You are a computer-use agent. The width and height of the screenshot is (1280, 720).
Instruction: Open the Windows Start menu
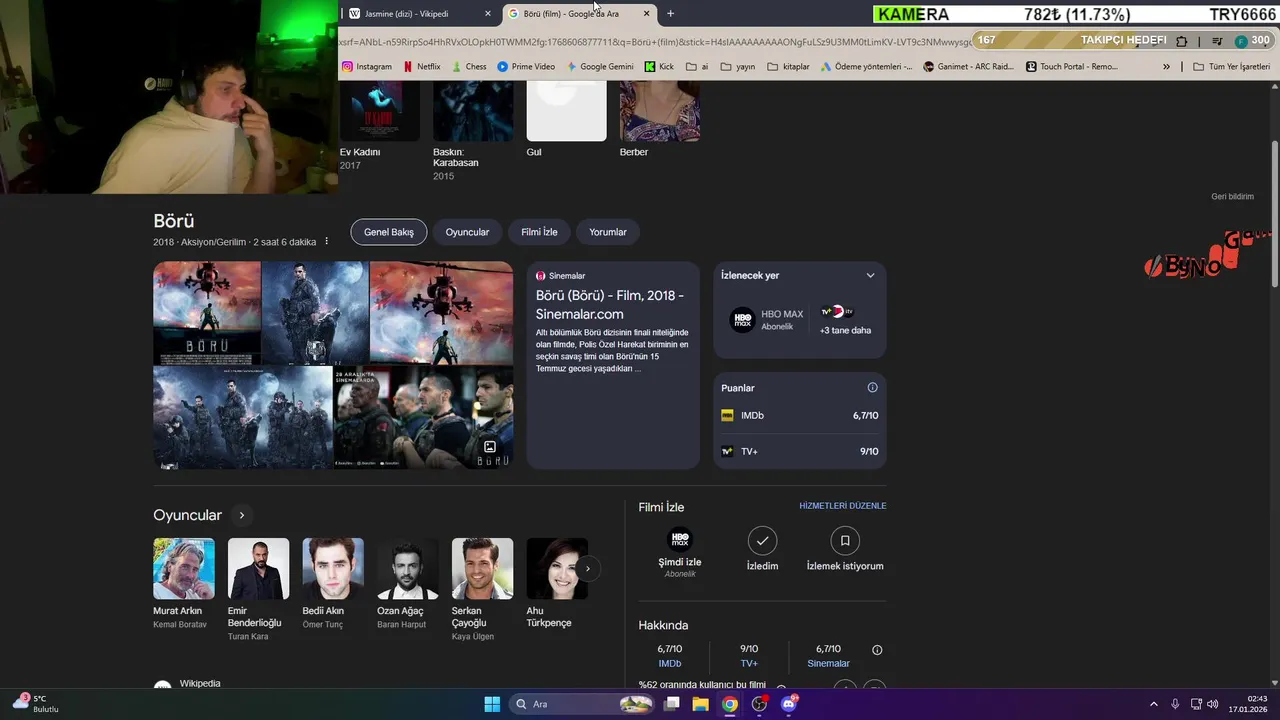492,704
